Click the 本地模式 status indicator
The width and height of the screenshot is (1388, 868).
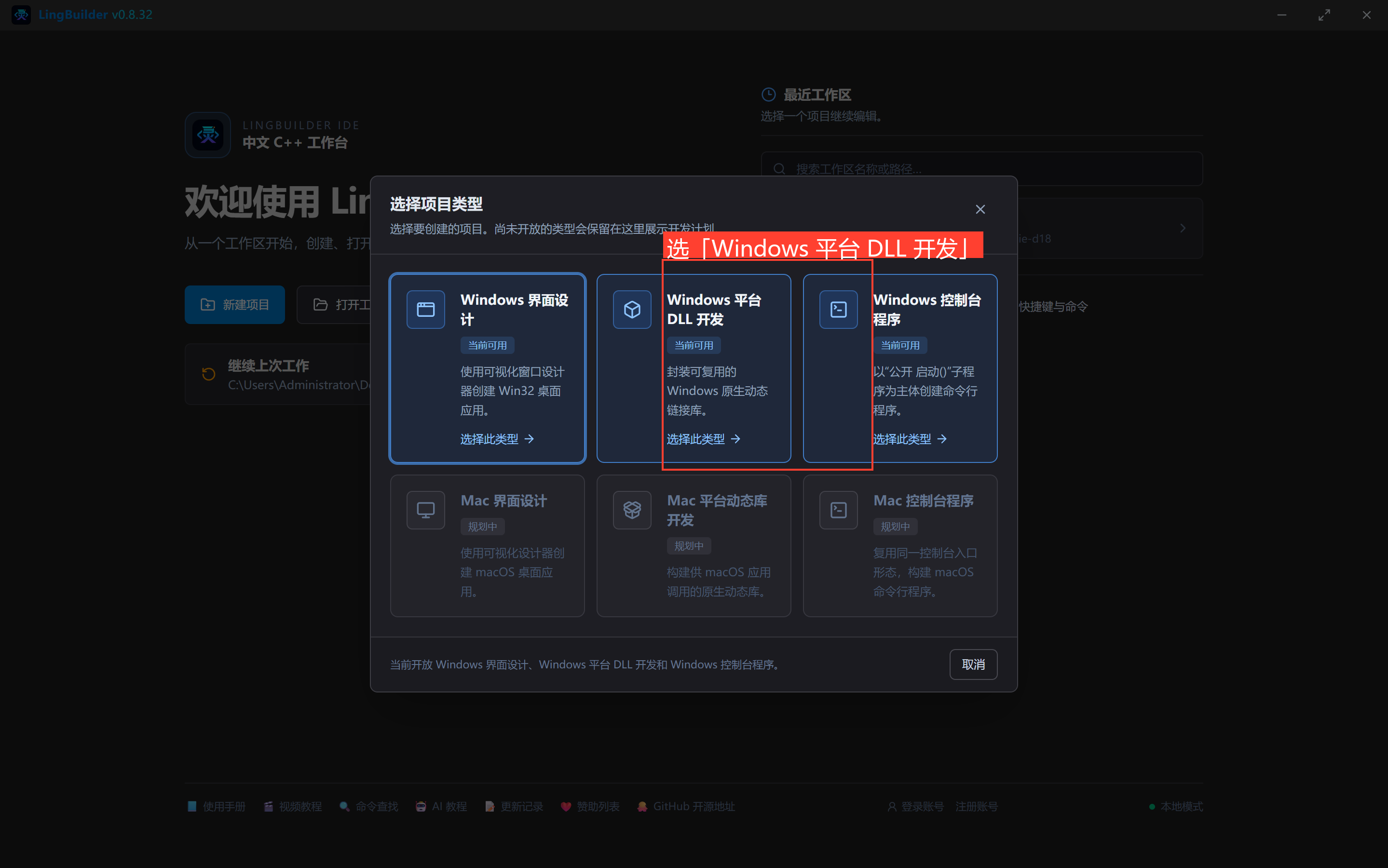[x=1176, y=806]
